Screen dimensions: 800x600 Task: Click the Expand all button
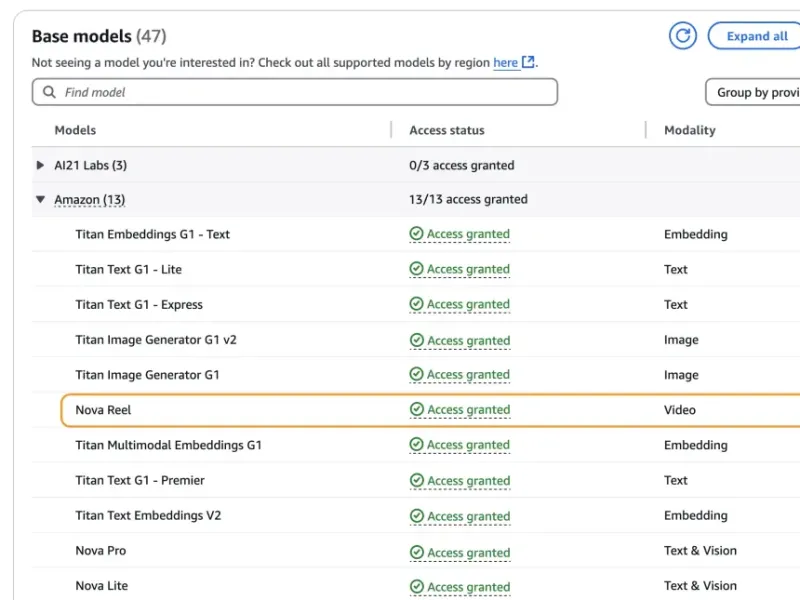coord(754,36)
